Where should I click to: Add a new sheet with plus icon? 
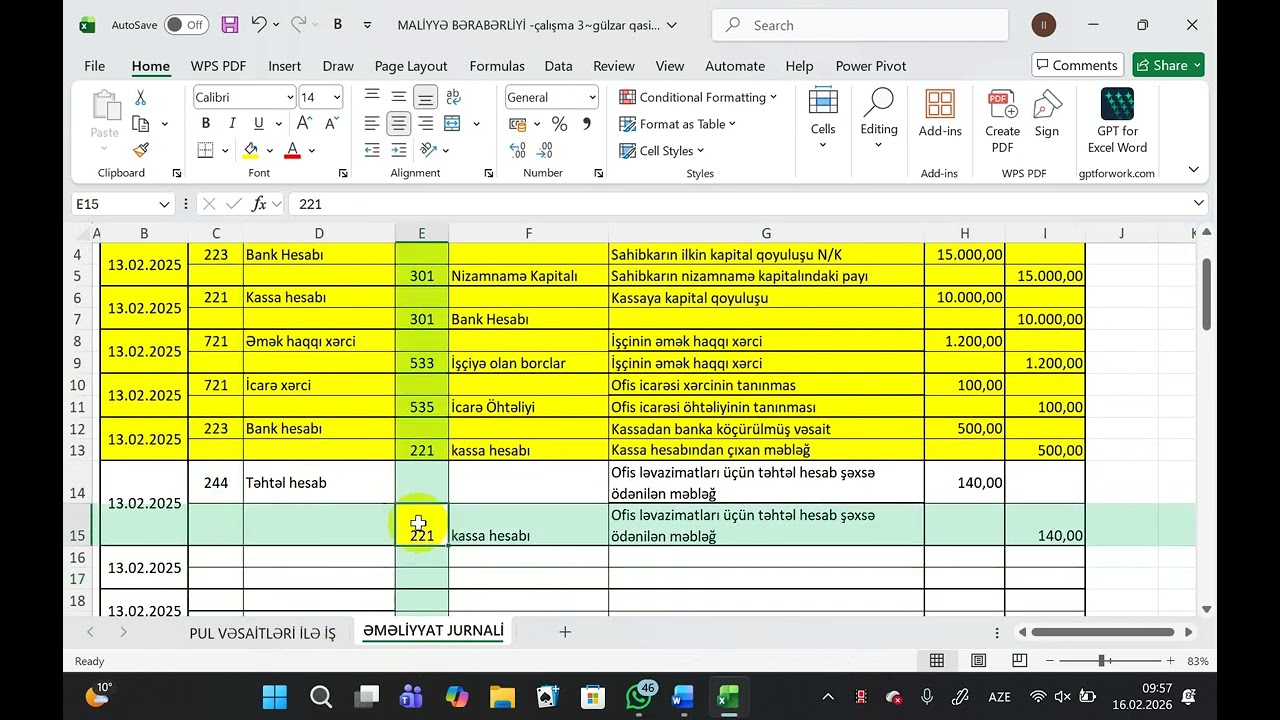tap(565, 632)
